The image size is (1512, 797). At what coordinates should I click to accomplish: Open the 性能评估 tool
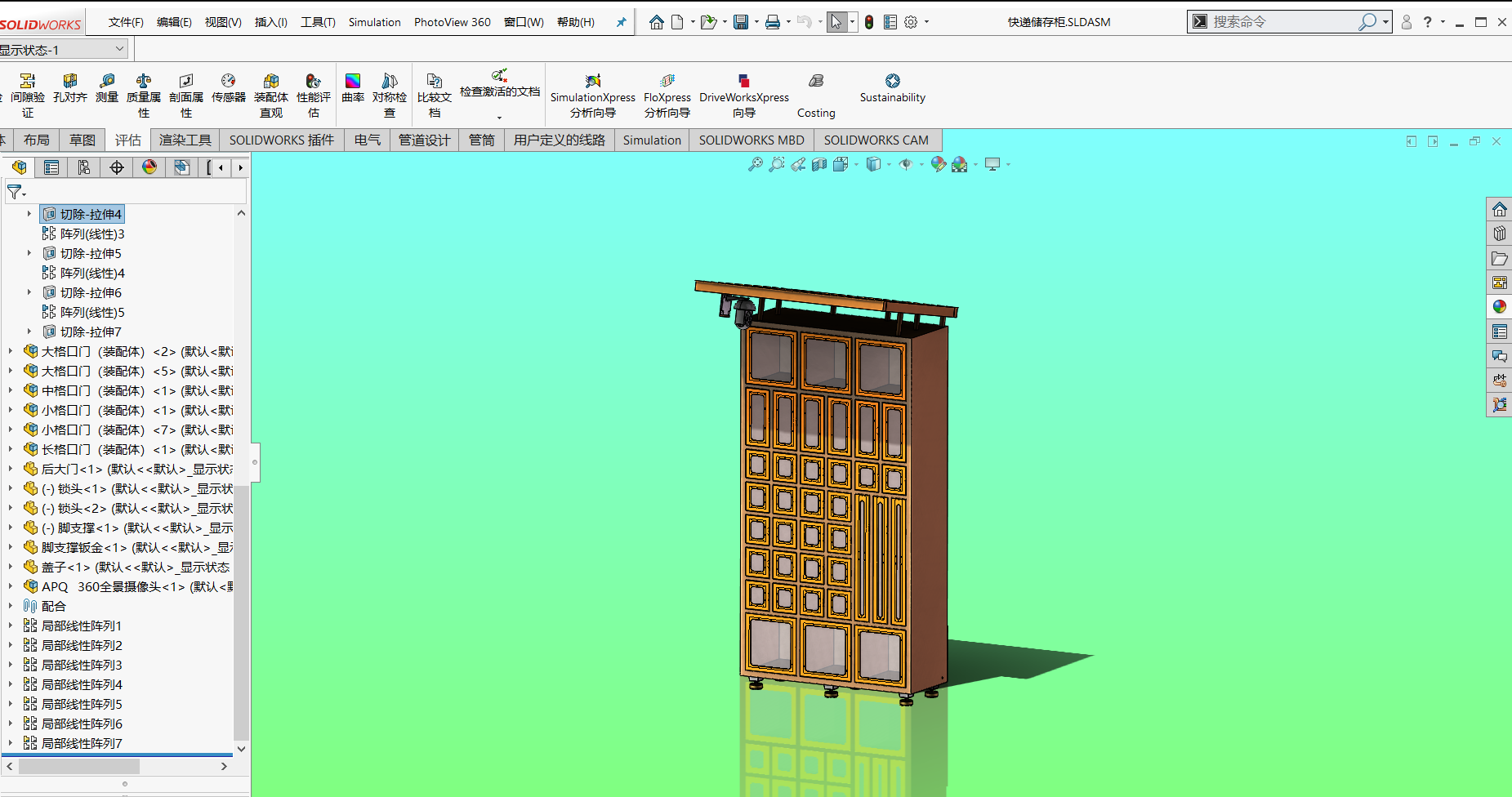pyautogui.click(x=314, y=91)
